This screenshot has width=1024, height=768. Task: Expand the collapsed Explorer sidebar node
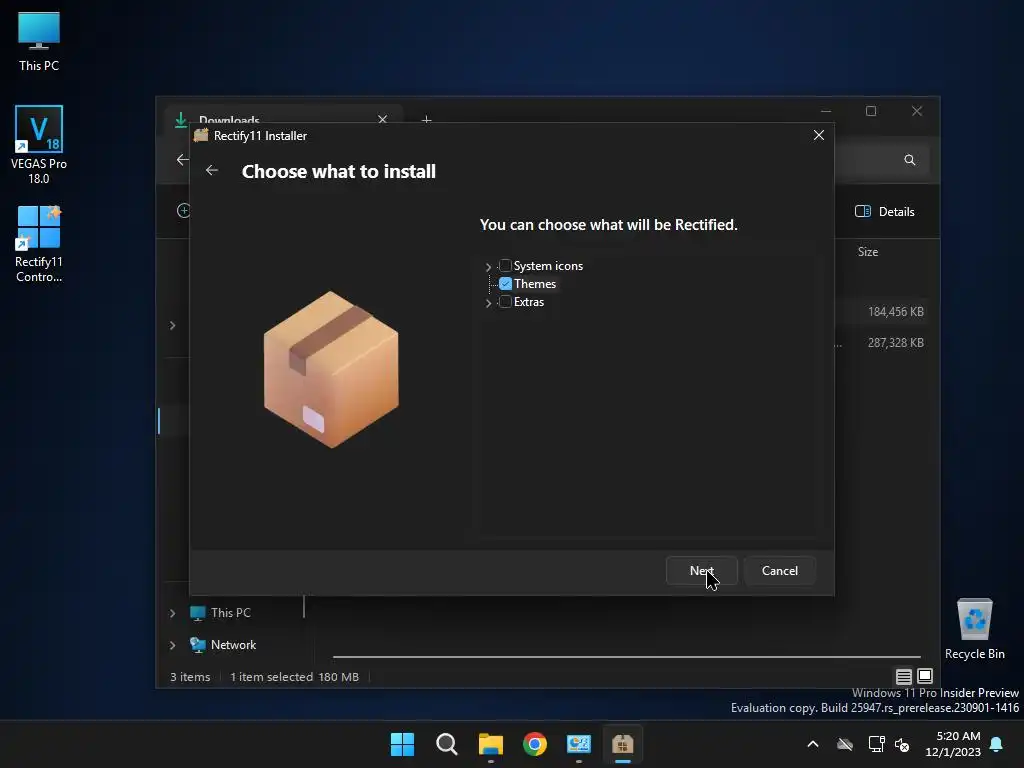172,325
